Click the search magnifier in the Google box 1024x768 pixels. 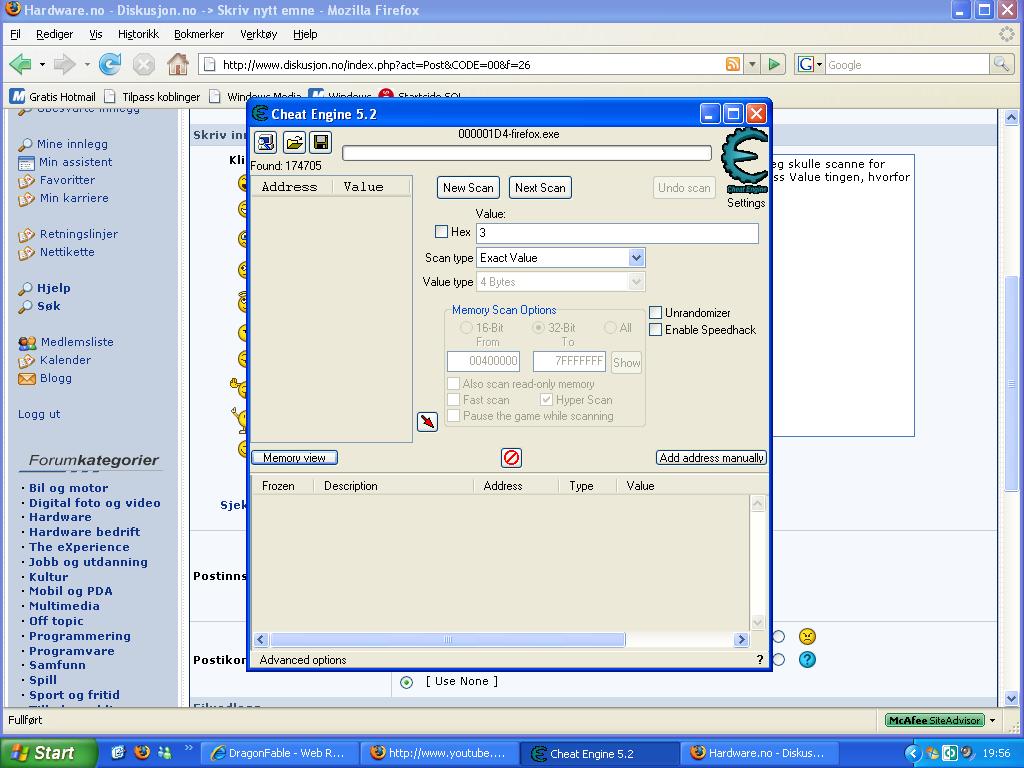pyautogui.click(x=1001, y=64)
